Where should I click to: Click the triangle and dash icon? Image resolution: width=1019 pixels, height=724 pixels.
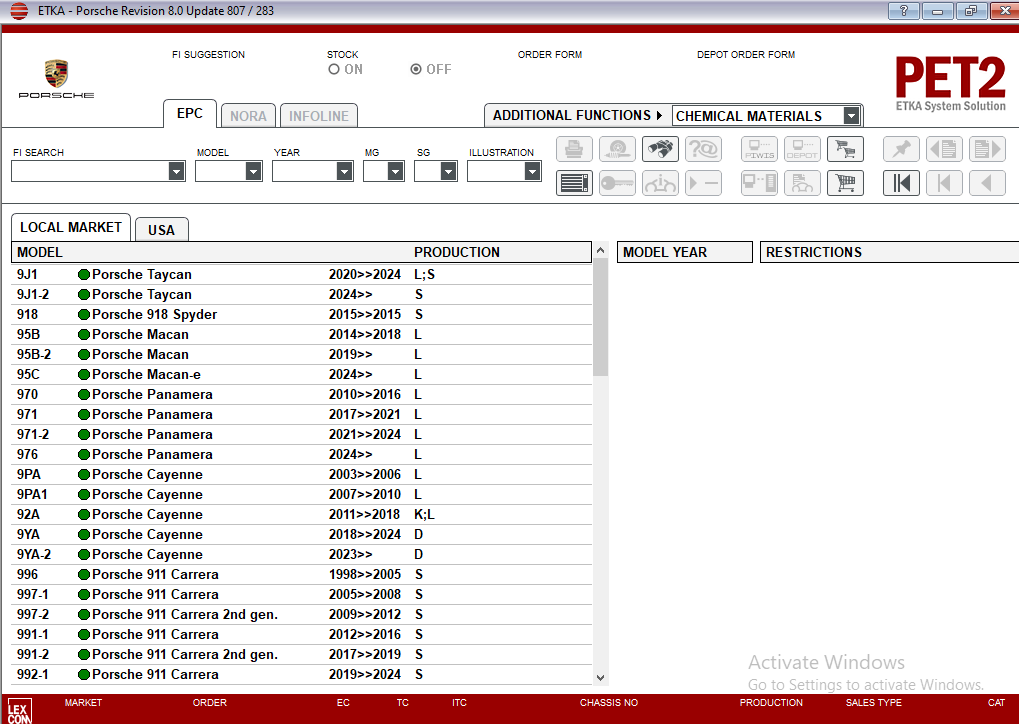point(703,183)
